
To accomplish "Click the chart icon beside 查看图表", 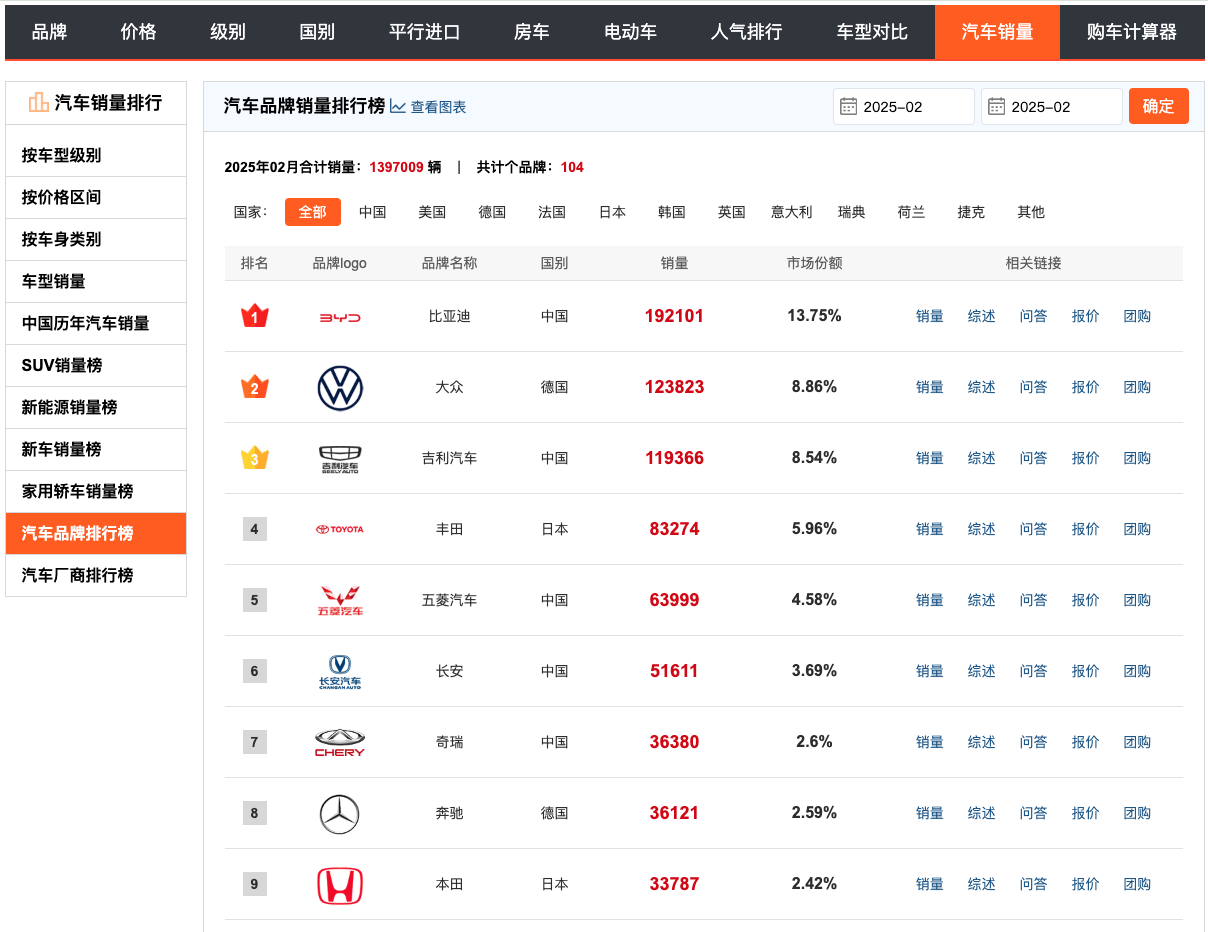I will (398, 107).
